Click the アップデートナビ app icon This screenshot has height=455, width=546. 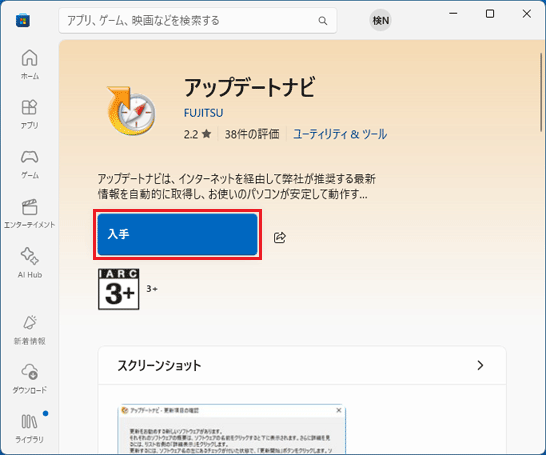point(131,111)
